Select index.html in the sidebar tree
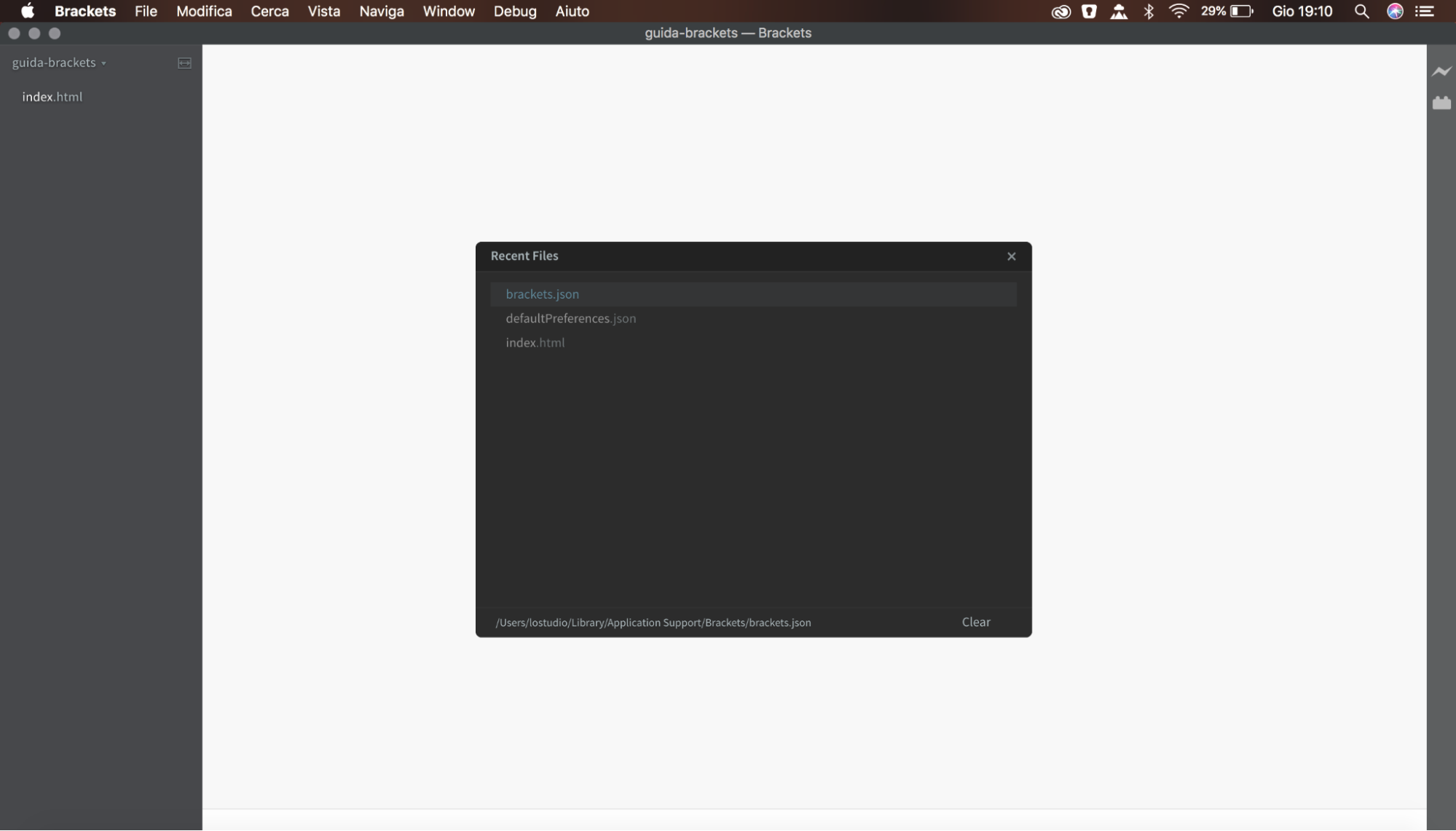The image size is (1456, 831). coord(52,97)
